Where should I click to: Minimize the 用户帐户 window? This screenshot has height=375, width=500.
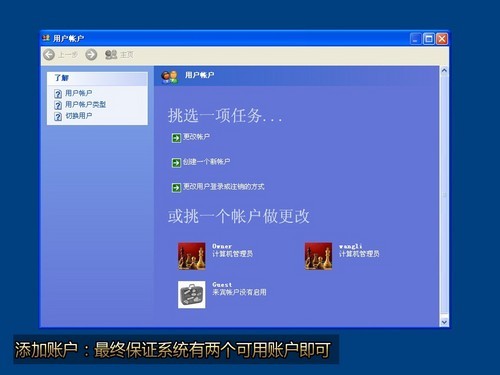click(x=415, y=39)
